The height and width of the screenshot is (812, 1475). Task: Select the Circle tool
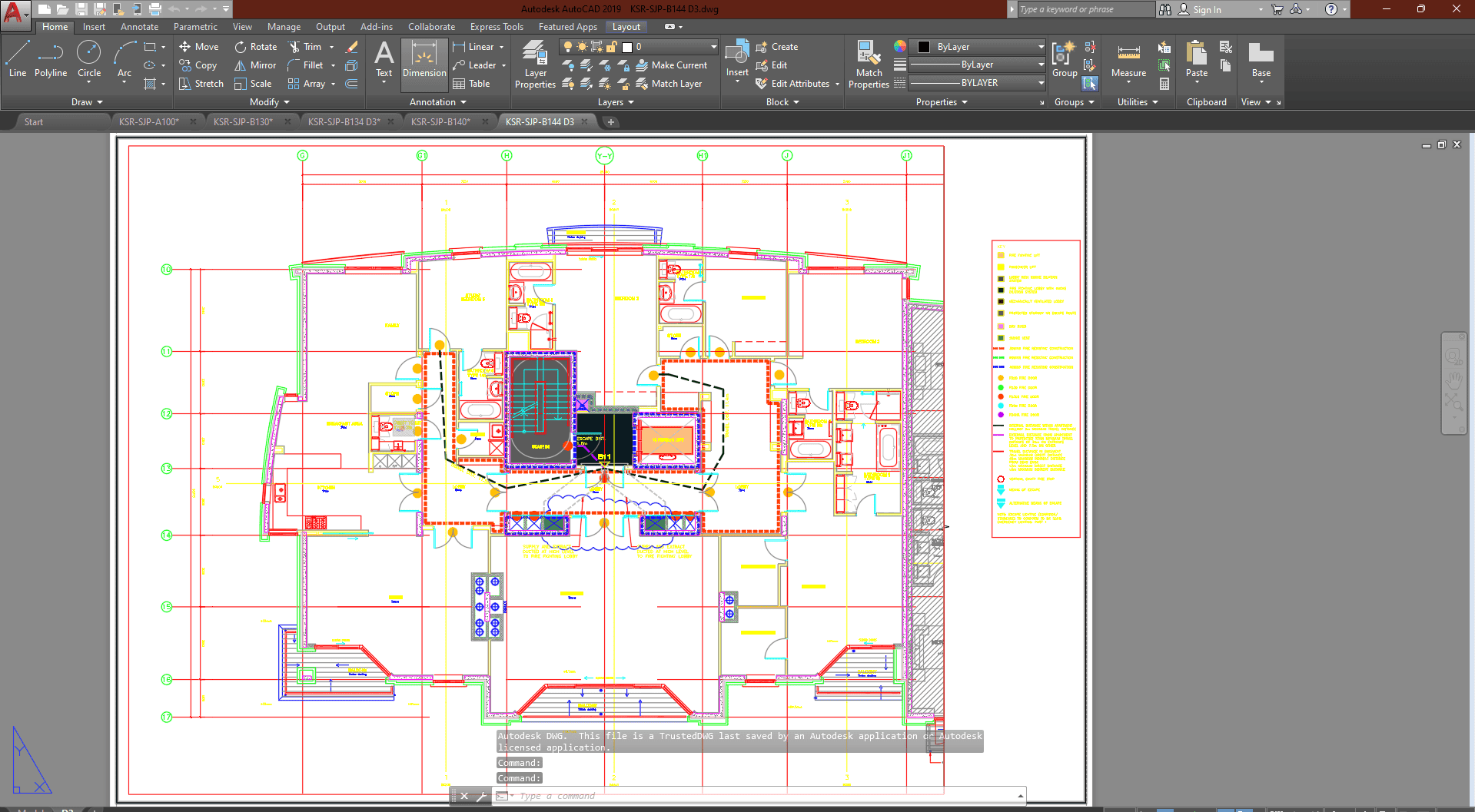pyautogui.click(x=89, y=60)
